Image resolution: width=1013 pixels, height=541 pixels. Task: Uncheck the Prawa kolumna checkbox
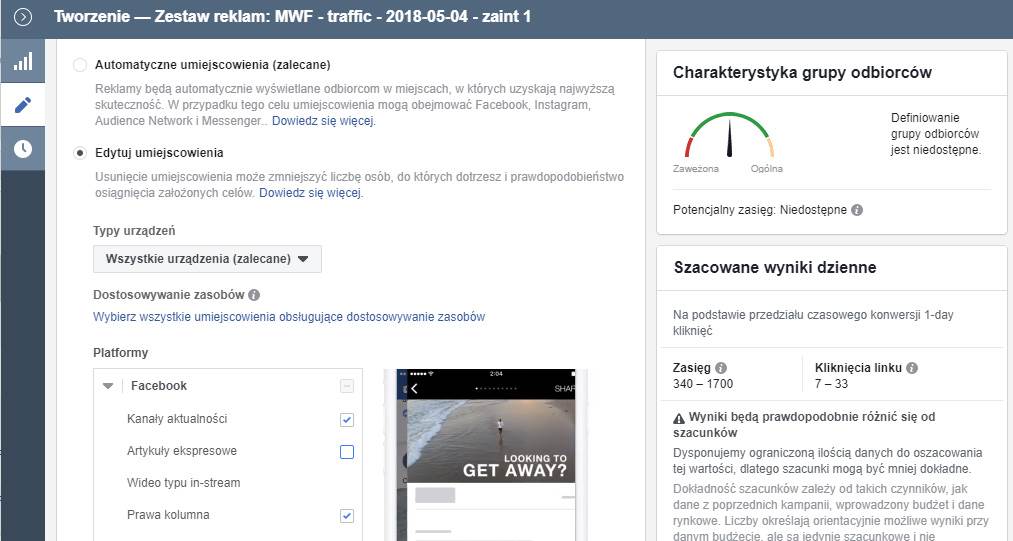click(x=347, y=515)
